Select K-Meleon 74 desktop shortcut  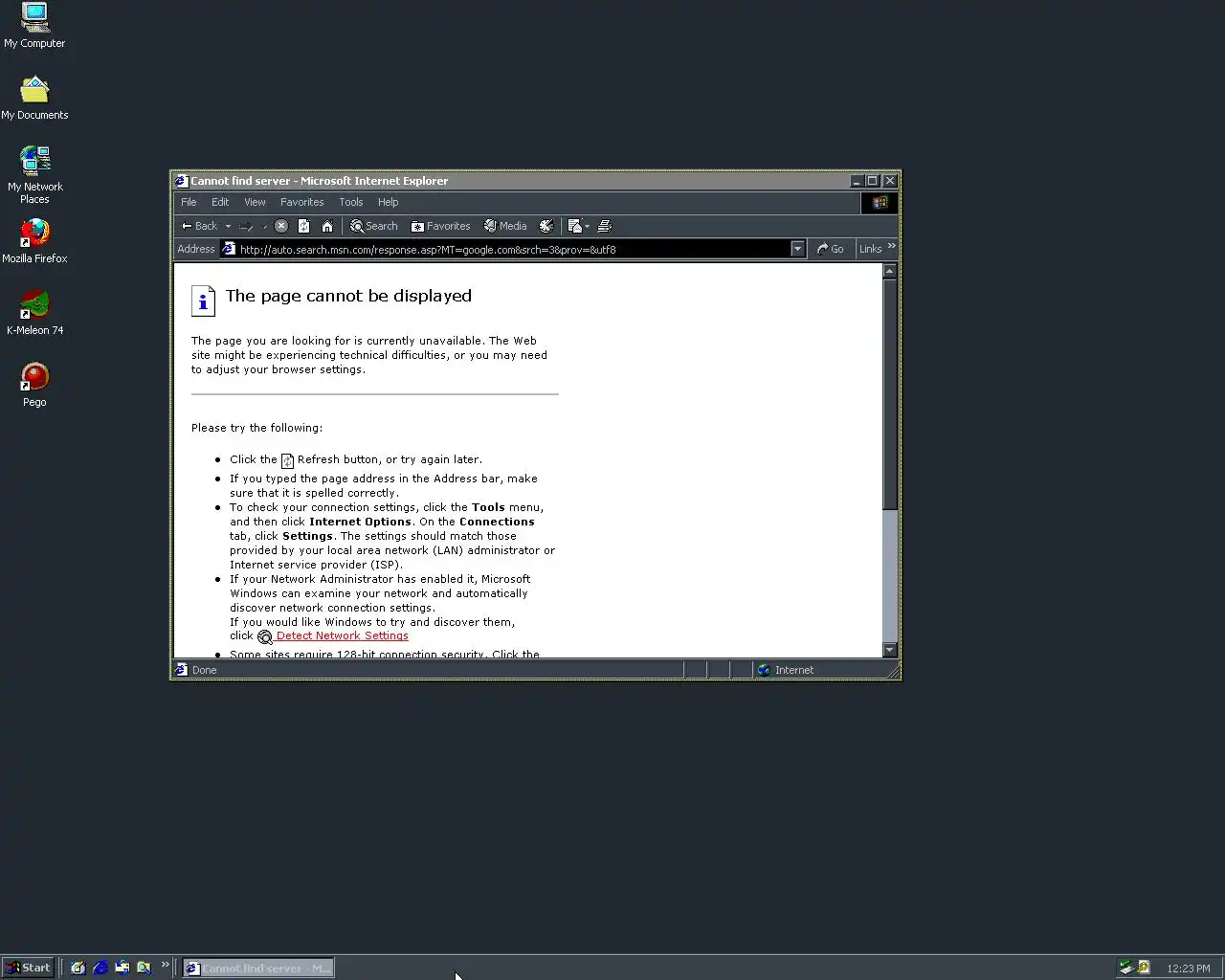click(x=34, y=313)
